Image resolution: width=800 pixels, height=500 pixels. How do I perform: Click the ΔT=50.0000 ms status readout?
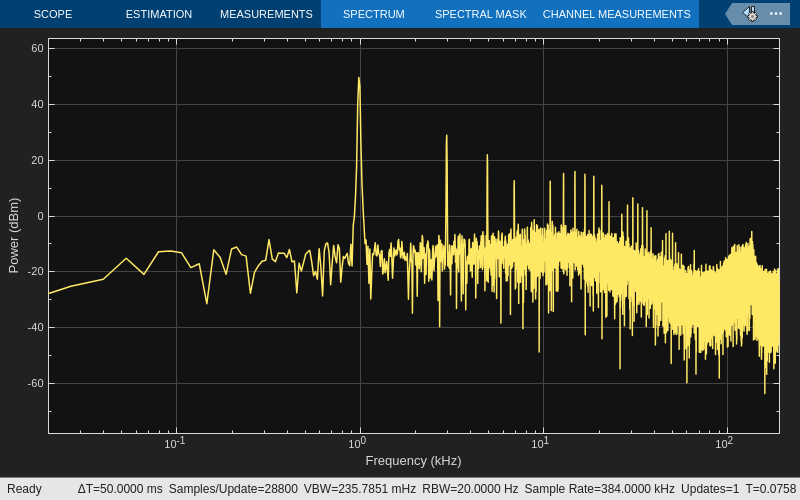[120, 489]
